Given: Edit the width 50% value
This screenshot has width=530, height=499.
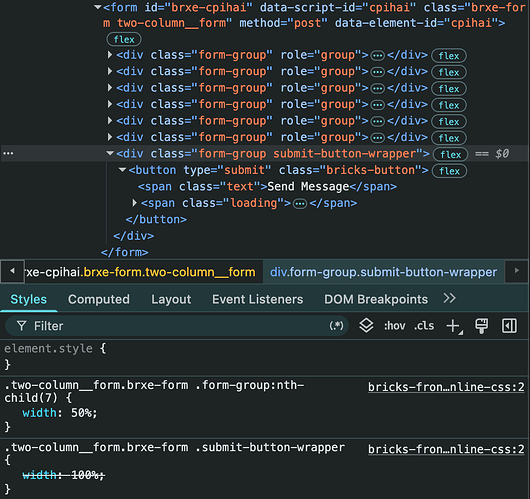Looking at the screenshot, I should [x=82, y=413].
